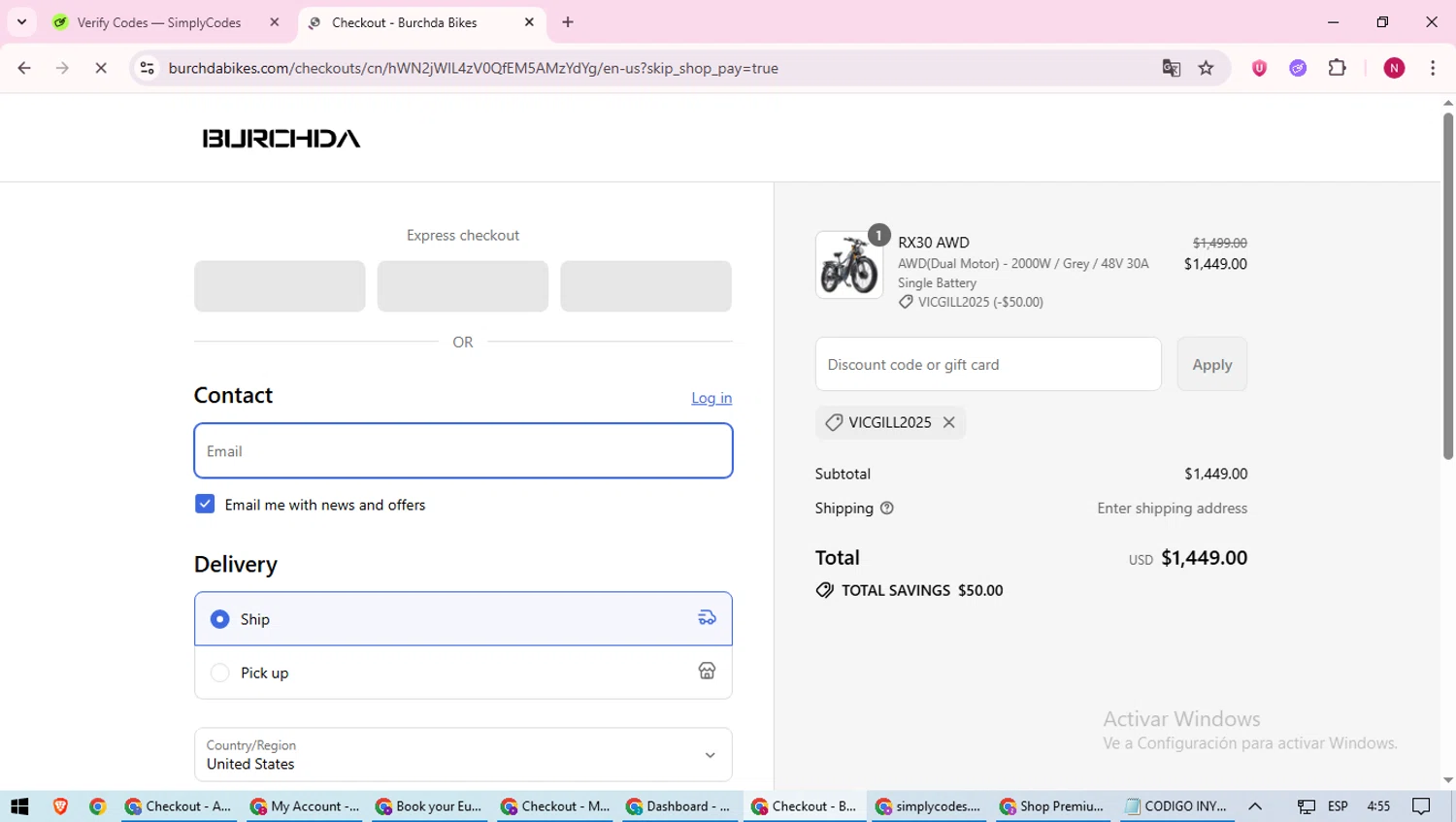Stop loading the page
1456x822 pixels.
pos(101,68)
